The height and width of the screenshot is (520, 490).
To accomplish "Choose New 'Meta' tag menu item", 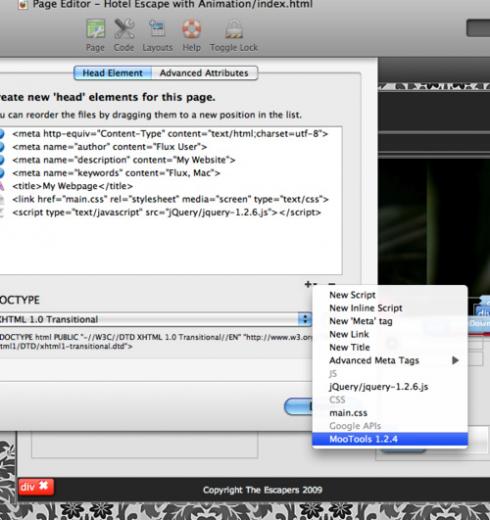I will pyautogui.click(x=390, y=321).
